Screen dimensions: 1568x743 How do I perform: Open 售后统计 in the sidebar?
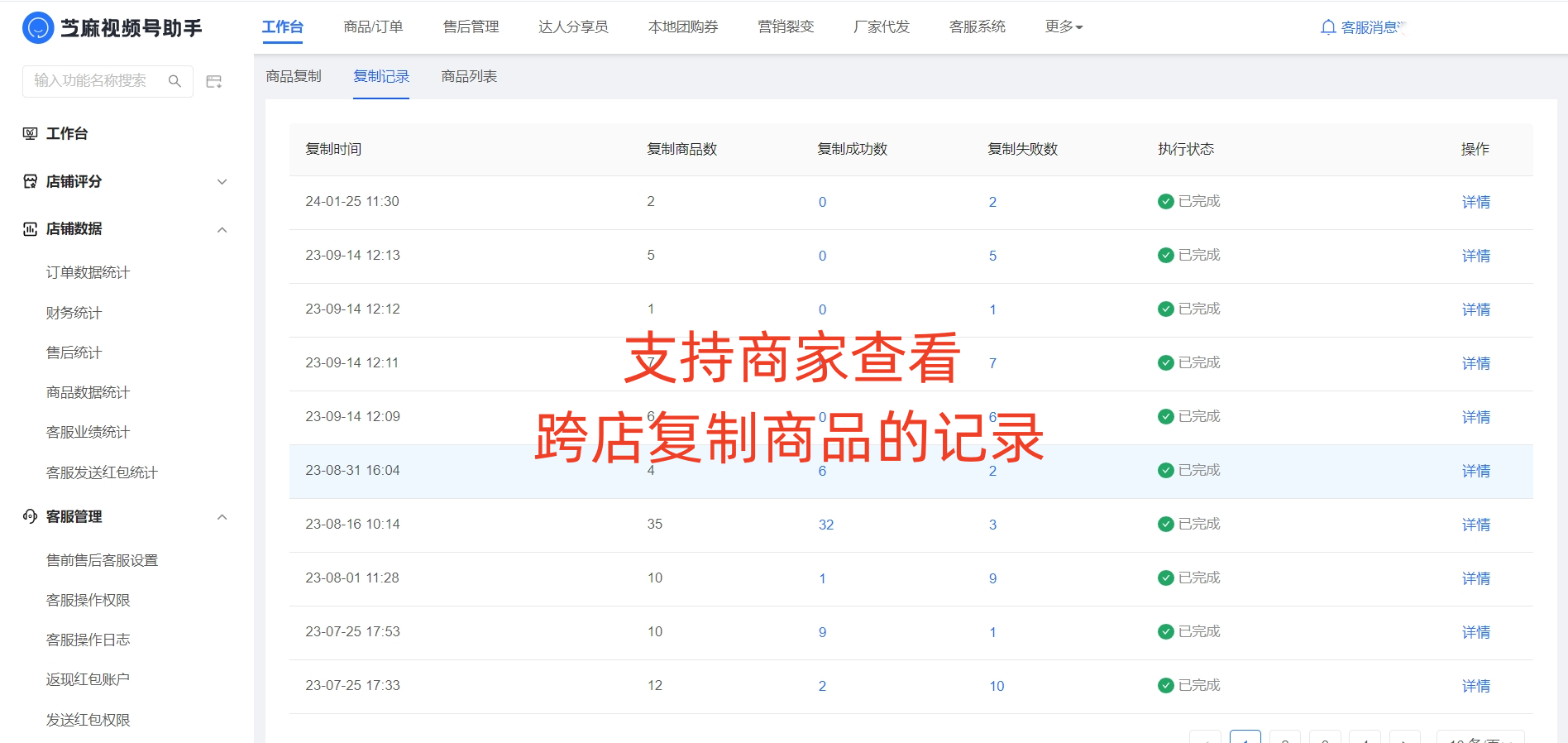coord(74,352)
